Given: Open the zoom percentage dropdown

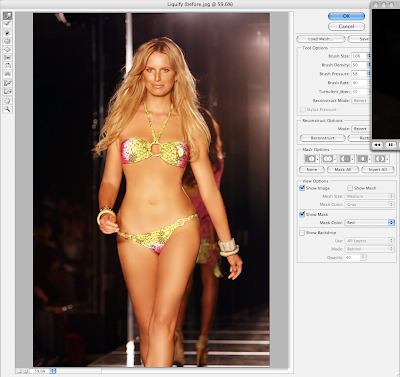Looking at the screenshot, I should tap(53, 371).
